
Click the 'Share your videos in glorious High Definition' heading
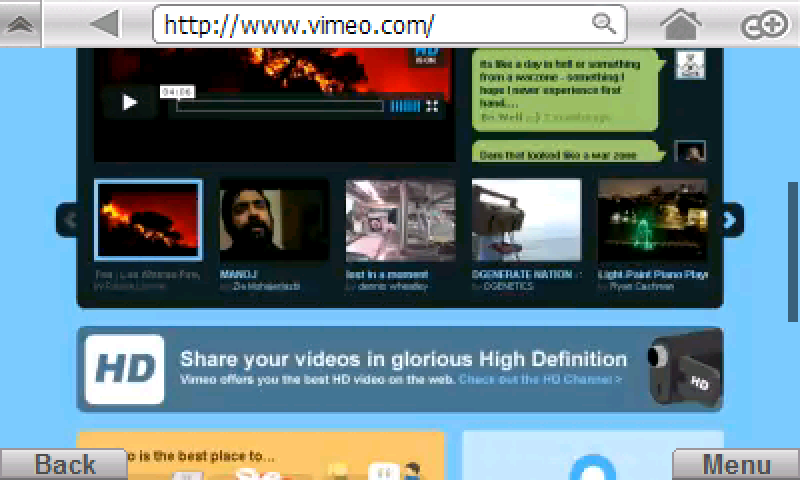point(404,359)
